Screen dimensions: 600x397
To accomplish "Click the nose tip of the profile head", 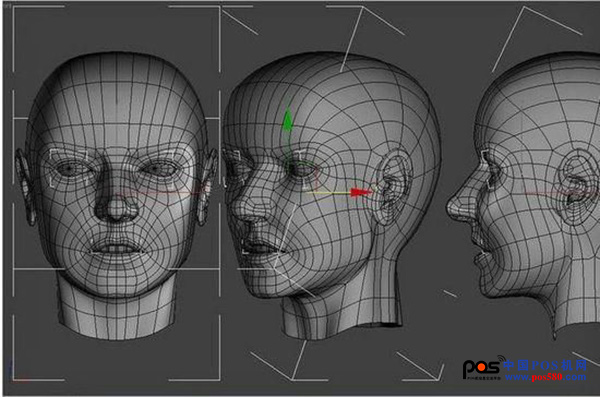I will 452,209.
